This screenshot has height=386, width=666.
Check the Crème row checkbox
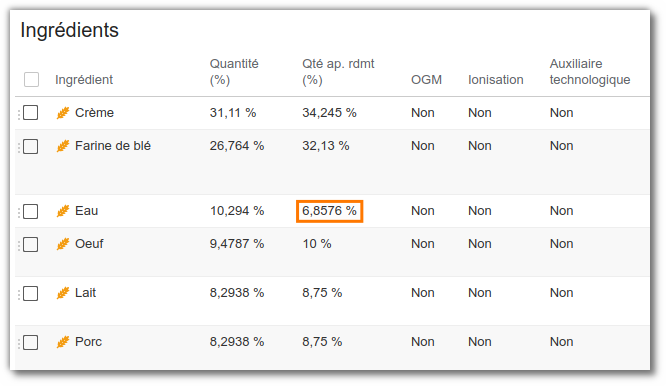(31, 113)
